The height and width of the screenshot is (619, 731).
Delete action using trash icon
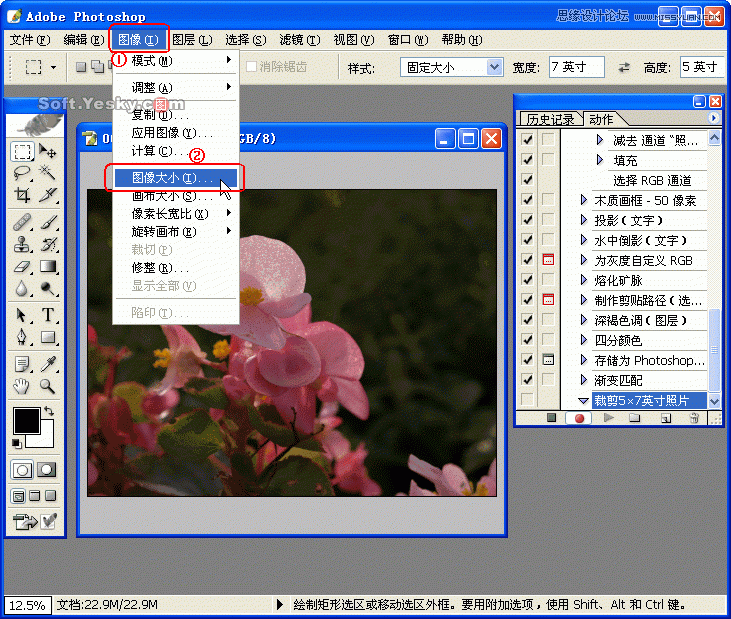point(694,418)
